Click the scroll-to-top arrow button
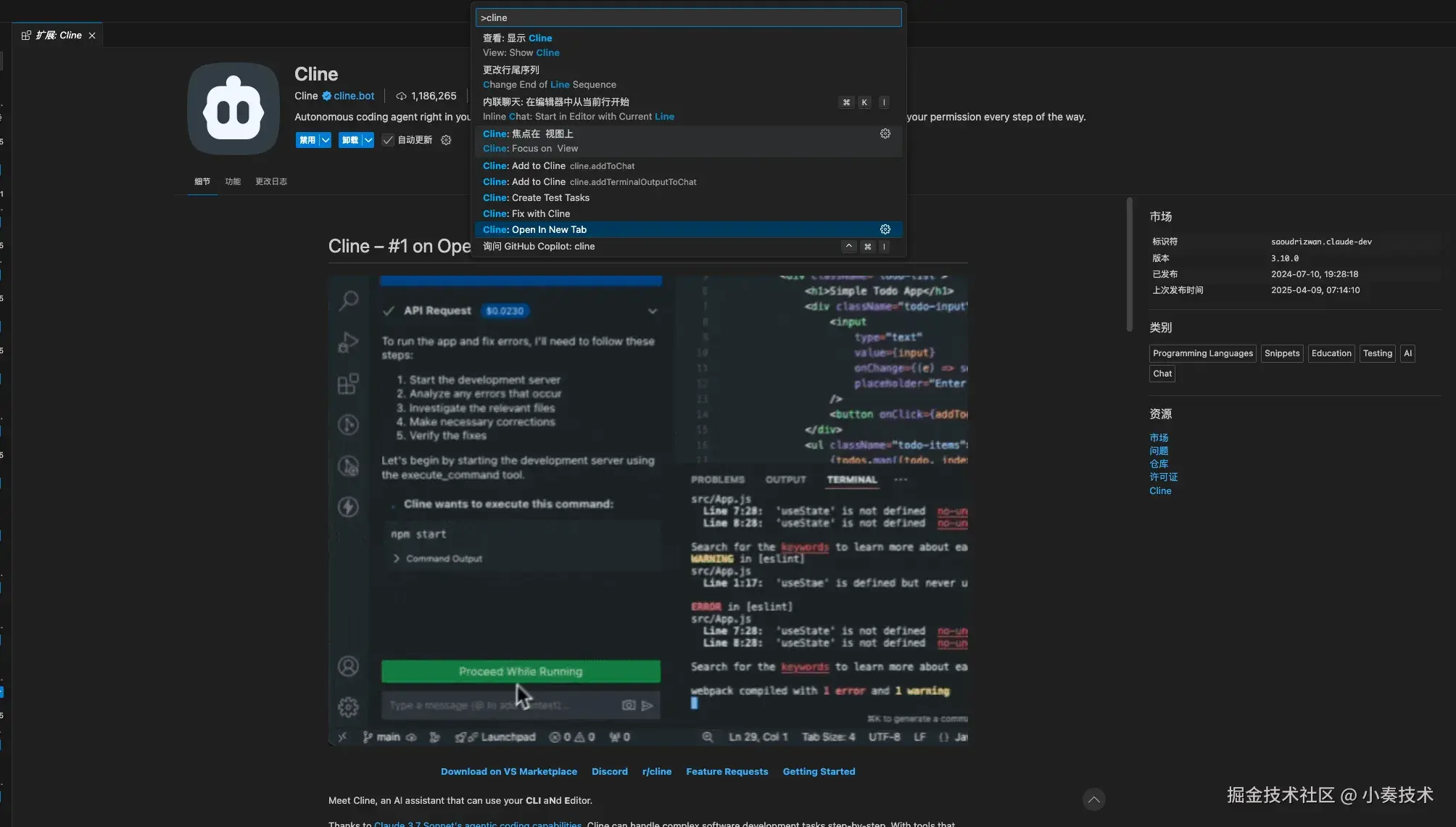This screenshot has width=1456, height=827. point(1093,799)
